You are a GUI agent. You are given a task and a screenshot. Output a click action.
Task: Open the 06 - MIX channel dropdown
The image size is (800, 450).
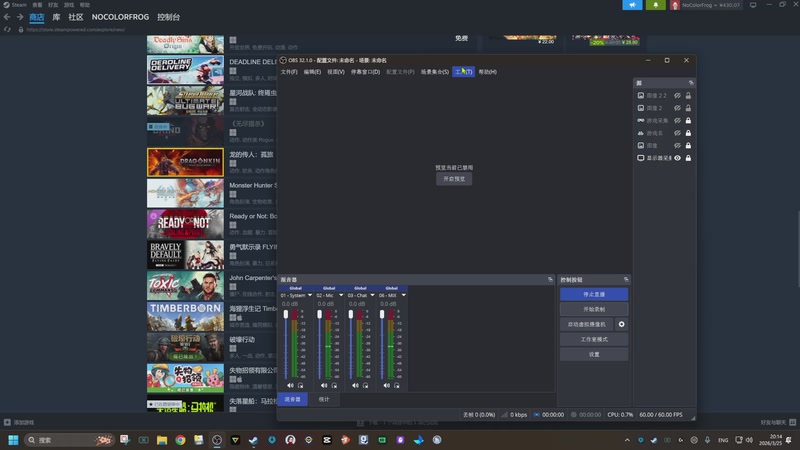coord(404,295)
